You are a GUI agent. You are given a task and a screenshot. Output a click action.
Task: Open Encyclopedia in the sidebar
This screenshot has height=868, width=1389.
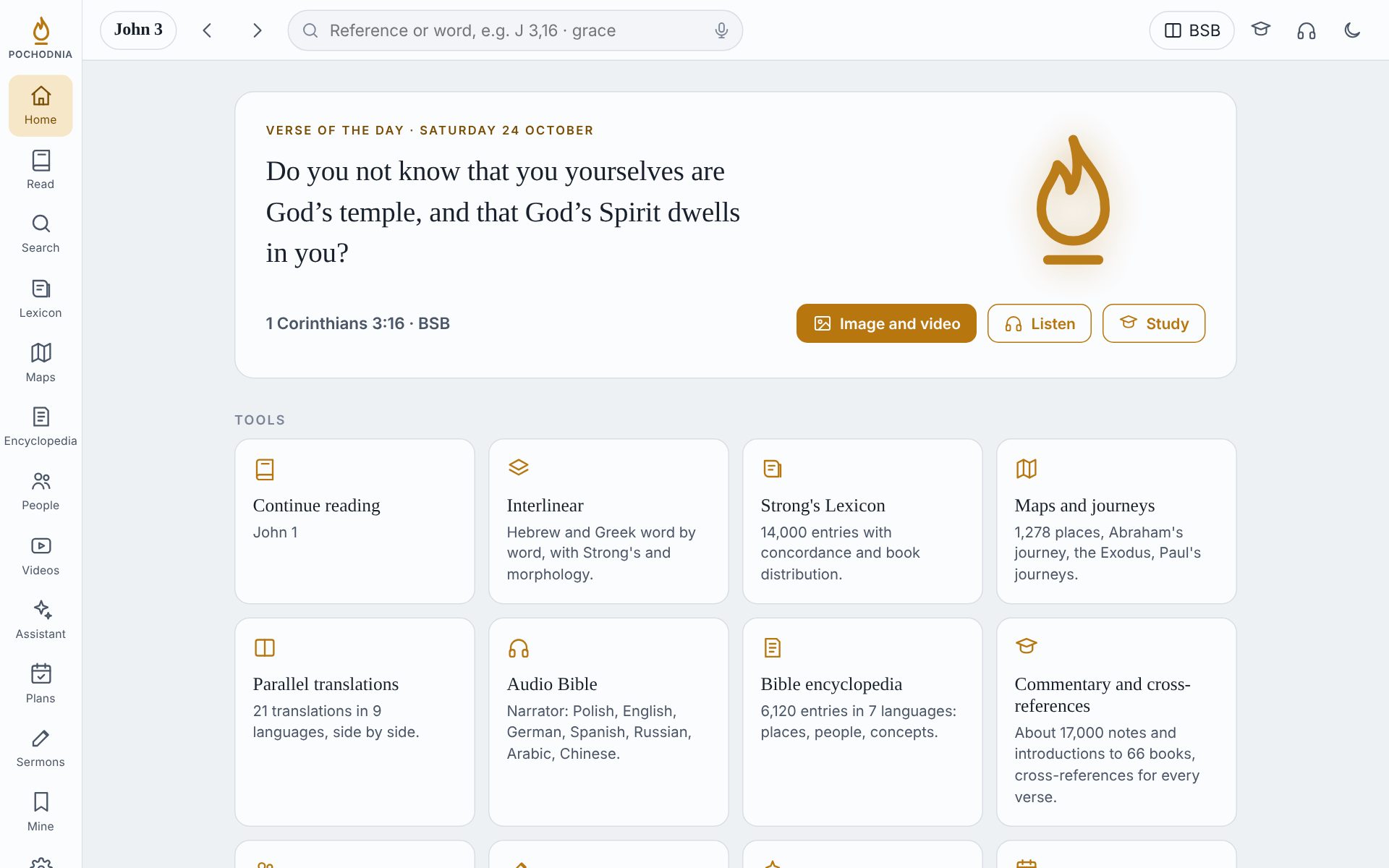(41, 427)
